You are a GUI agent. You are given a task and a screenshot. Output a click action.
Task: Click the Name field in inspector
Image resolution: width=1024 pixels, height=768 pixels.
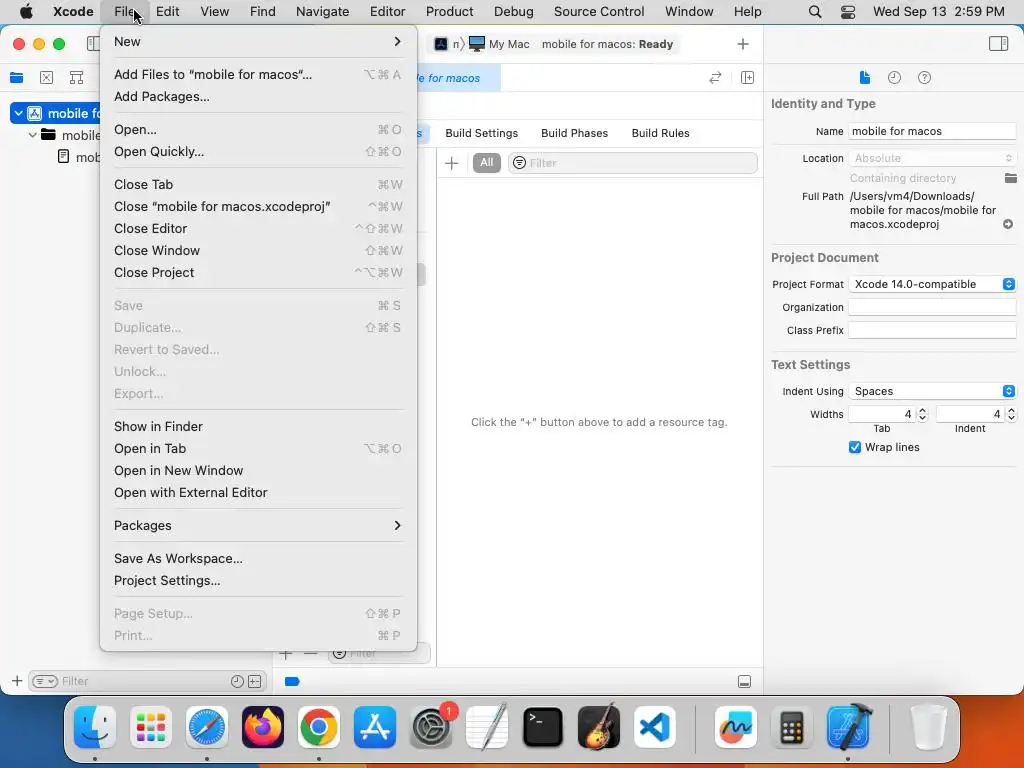(x=932, y=131)
